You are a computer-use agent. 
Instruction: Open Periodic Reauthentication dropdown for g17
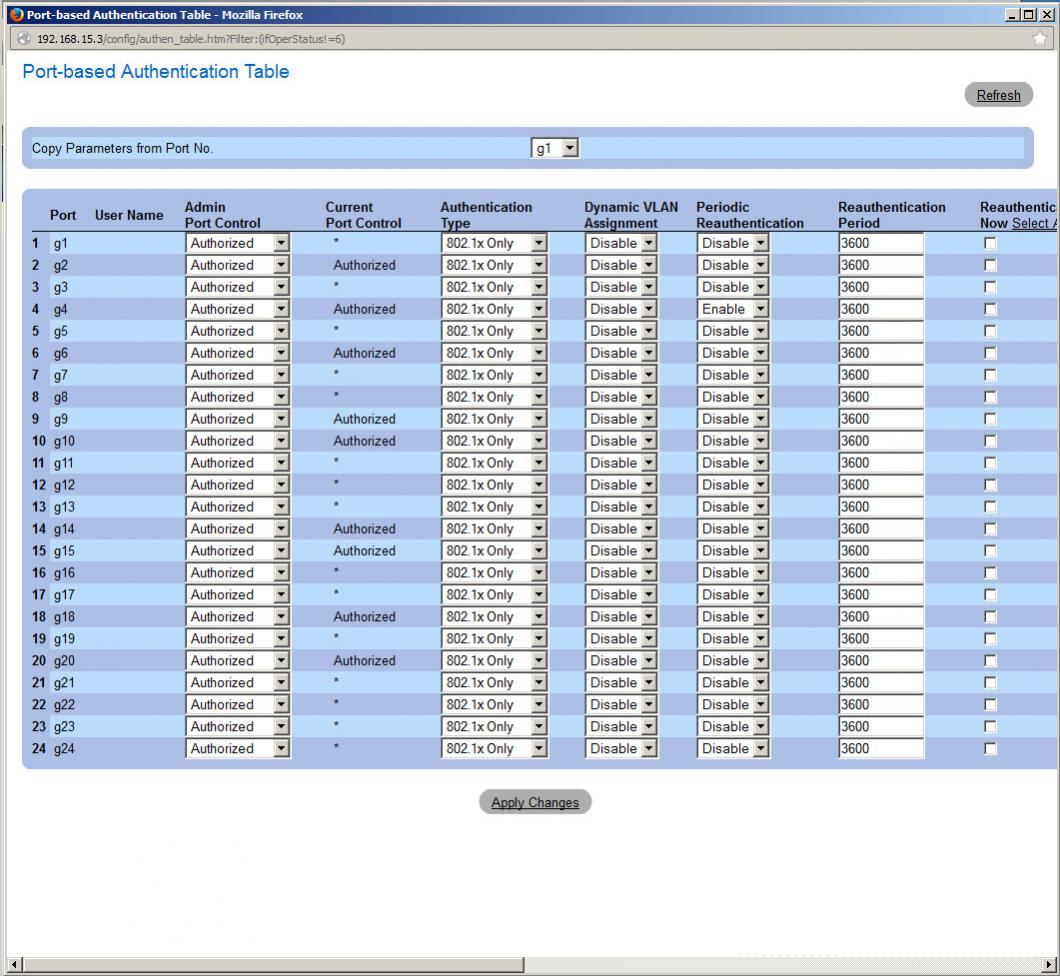pyautogui.click(x=733, y=595)
